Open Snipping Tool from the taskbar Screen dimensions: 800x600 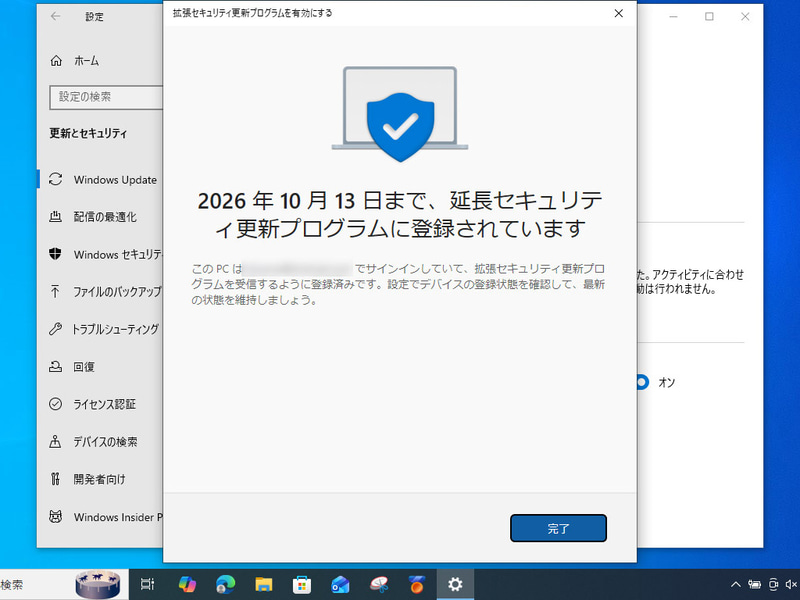[x=379, y=584]
